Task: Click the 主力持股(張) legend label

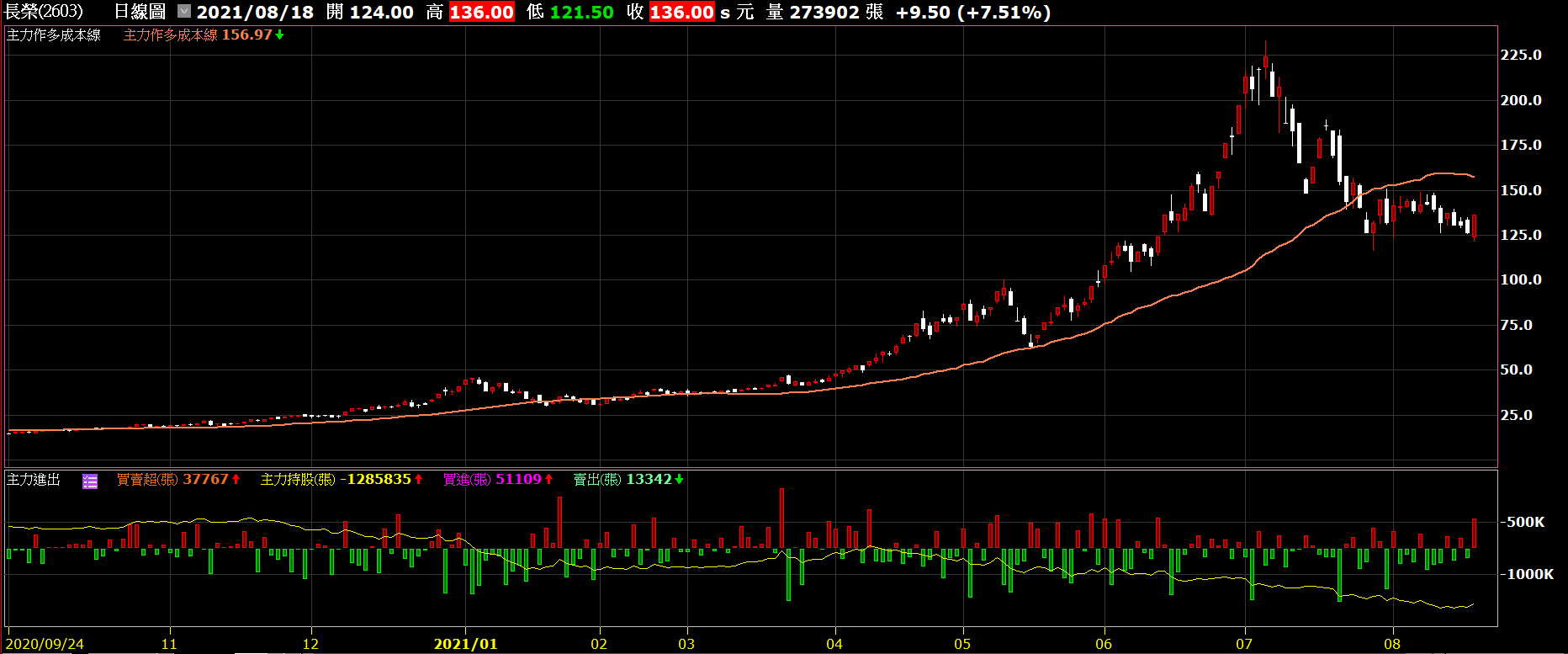Action: tap(298, 480)
